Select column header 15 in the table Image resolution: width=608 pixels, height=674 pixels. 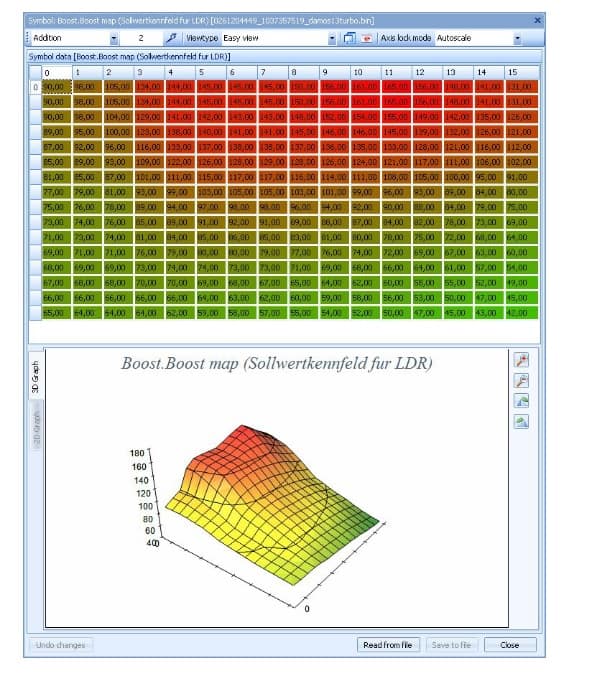[522, 72]
